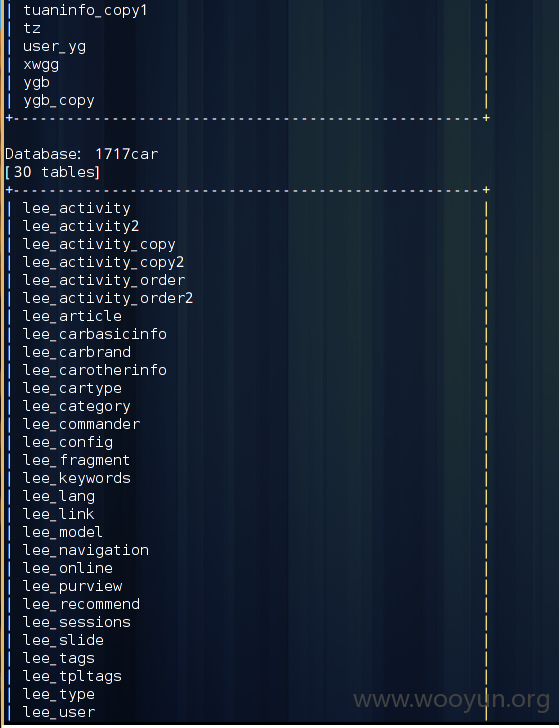
Task: Select the lee_article table name
Action: (x=72, y=316)
